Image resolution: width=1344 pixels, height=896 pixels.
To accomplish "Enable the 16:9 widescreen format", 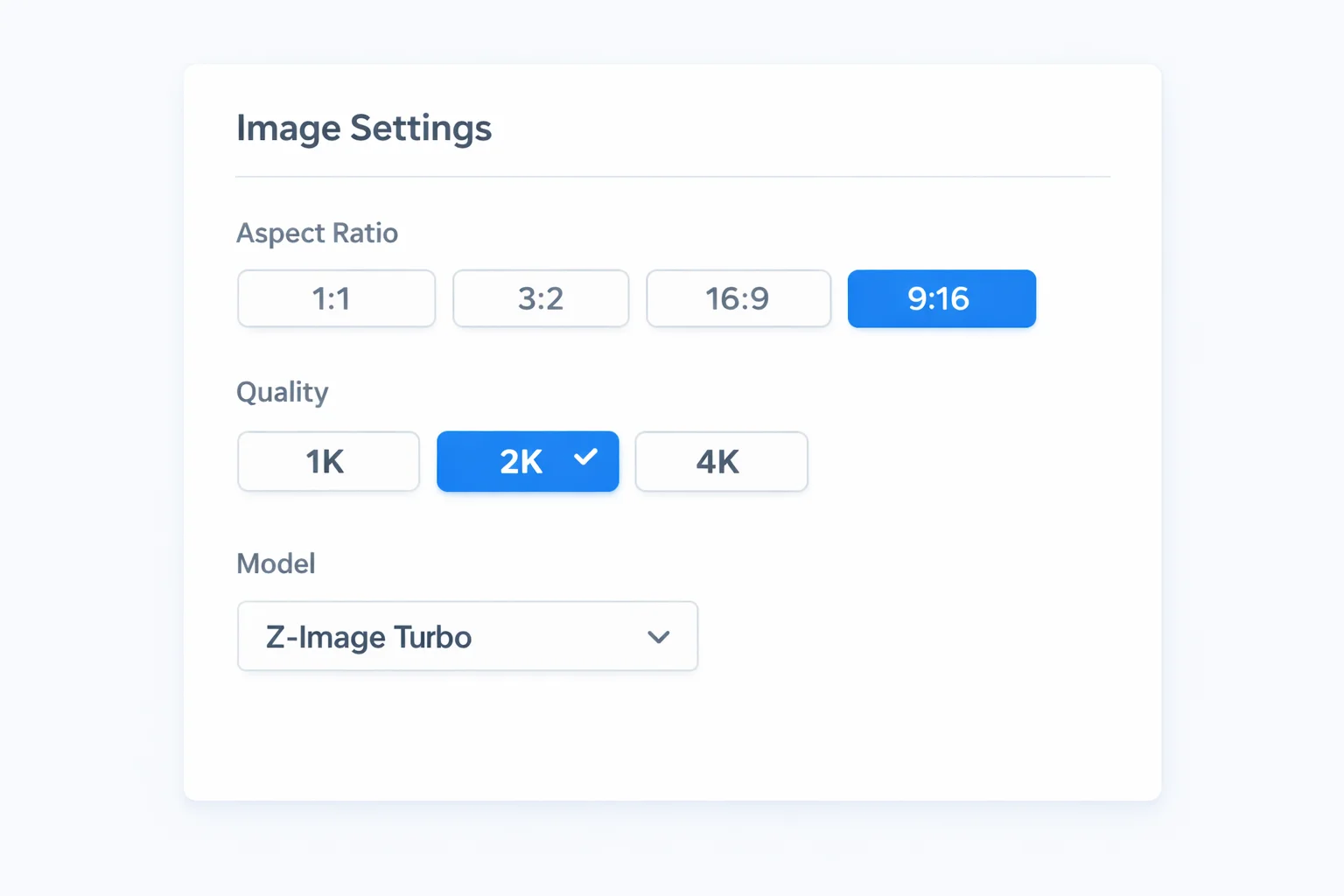I will click(x=738, y=298).
